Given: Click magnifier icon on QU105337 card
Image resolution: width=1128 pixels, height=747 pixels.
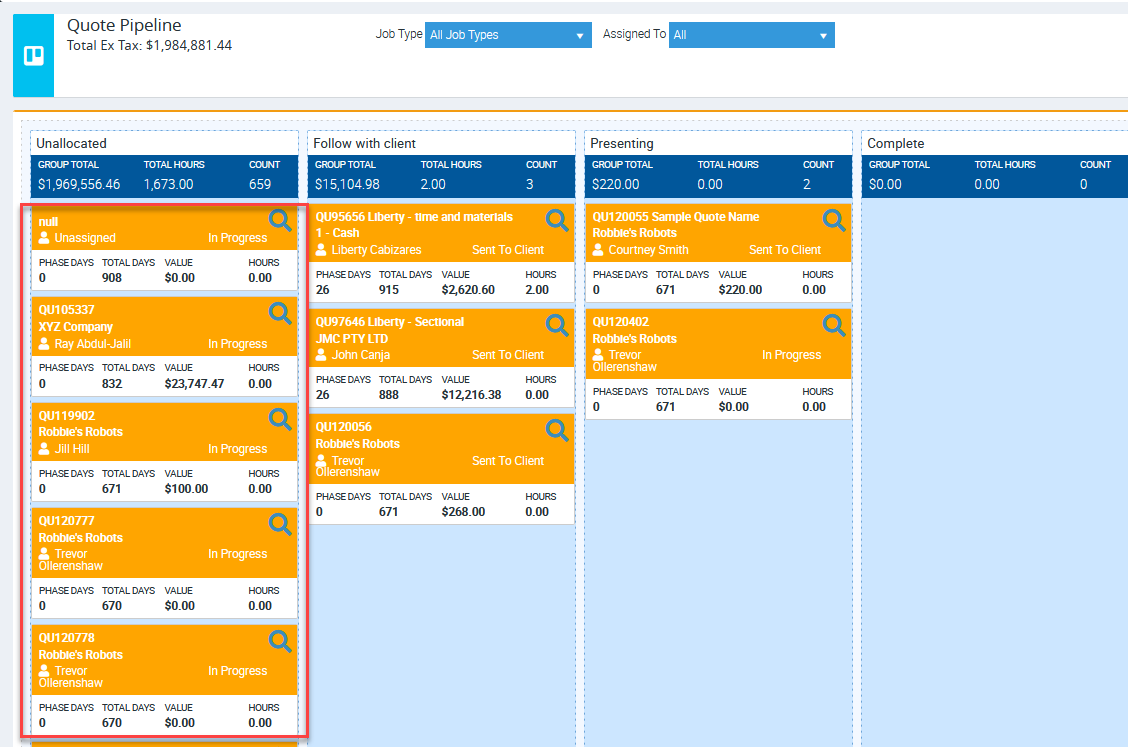Looking at the screenshot, I should [281, 313].
